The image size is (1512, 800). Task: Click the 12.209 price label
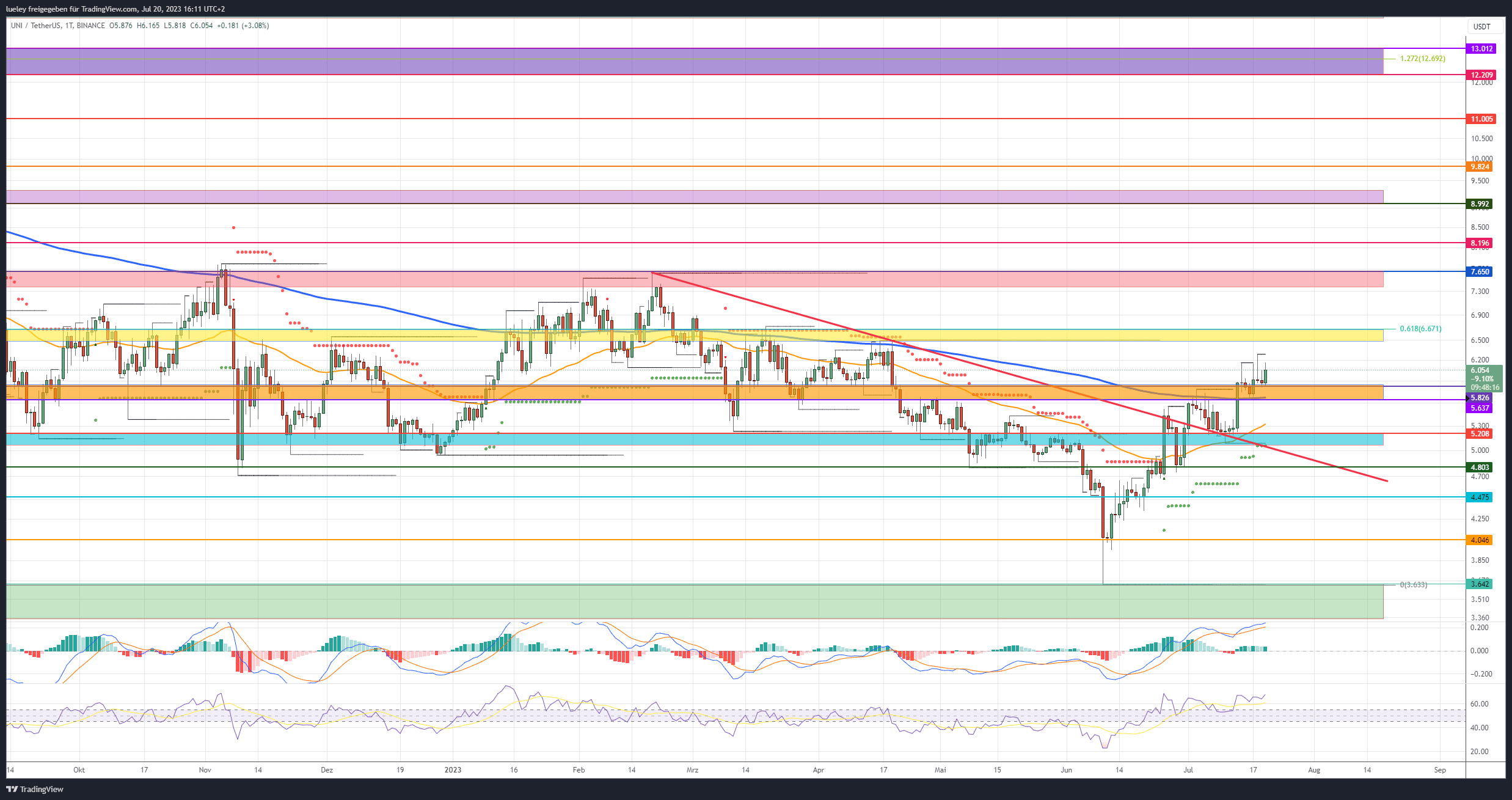coord(1481,75)
